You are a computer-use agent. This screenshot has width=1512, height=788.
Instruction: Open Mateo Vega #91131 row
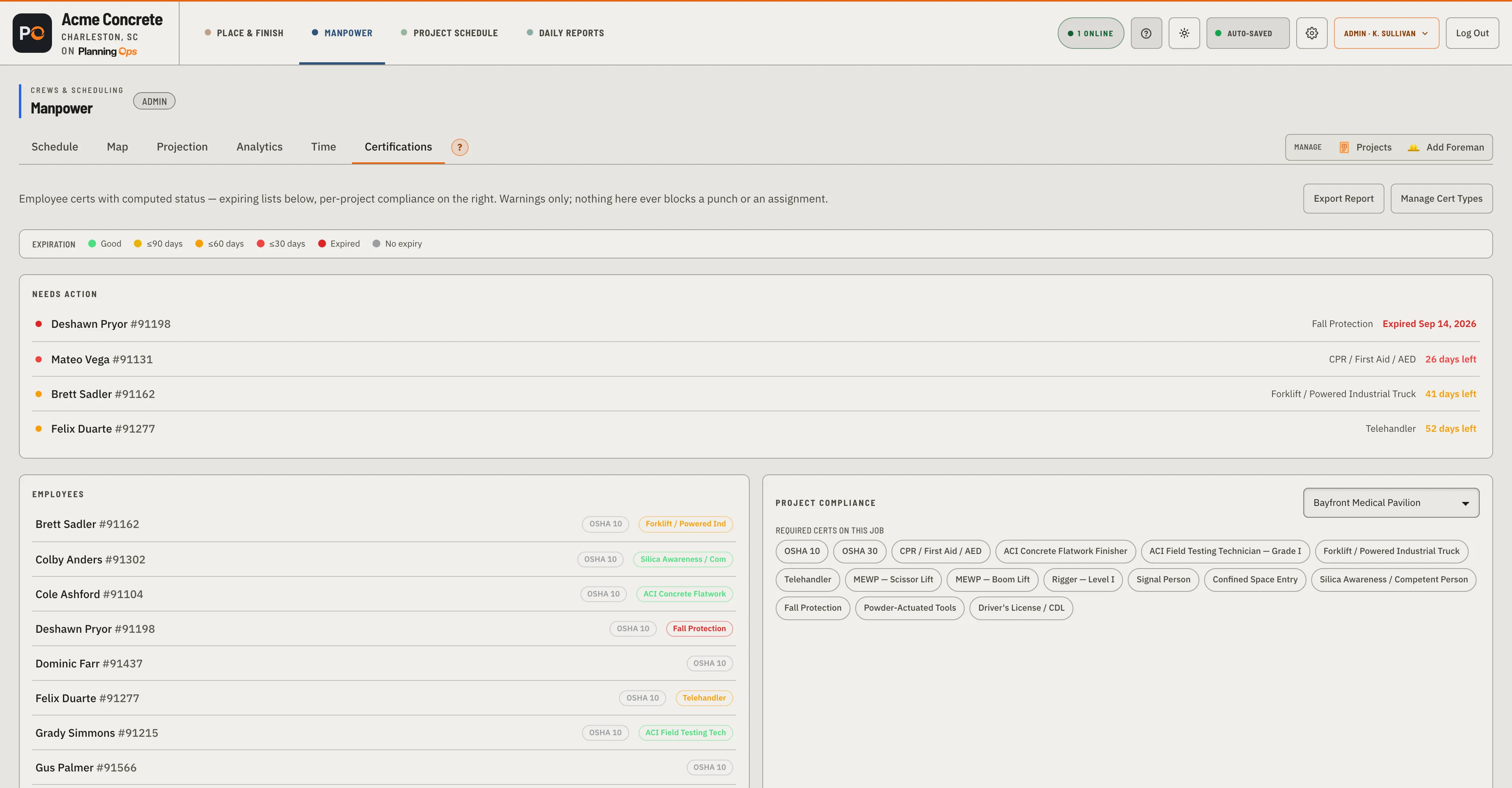click(x=756, y=359)
